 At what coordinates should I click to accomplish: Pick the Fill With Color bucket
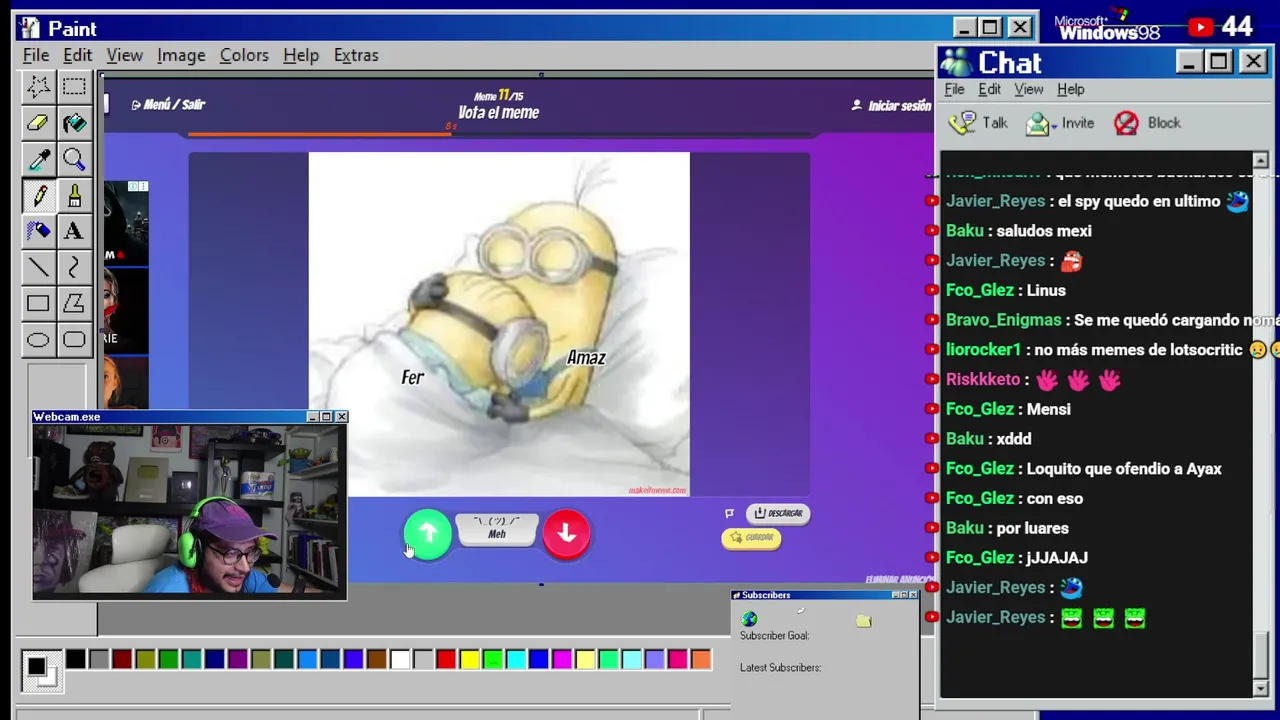(74, 123)
